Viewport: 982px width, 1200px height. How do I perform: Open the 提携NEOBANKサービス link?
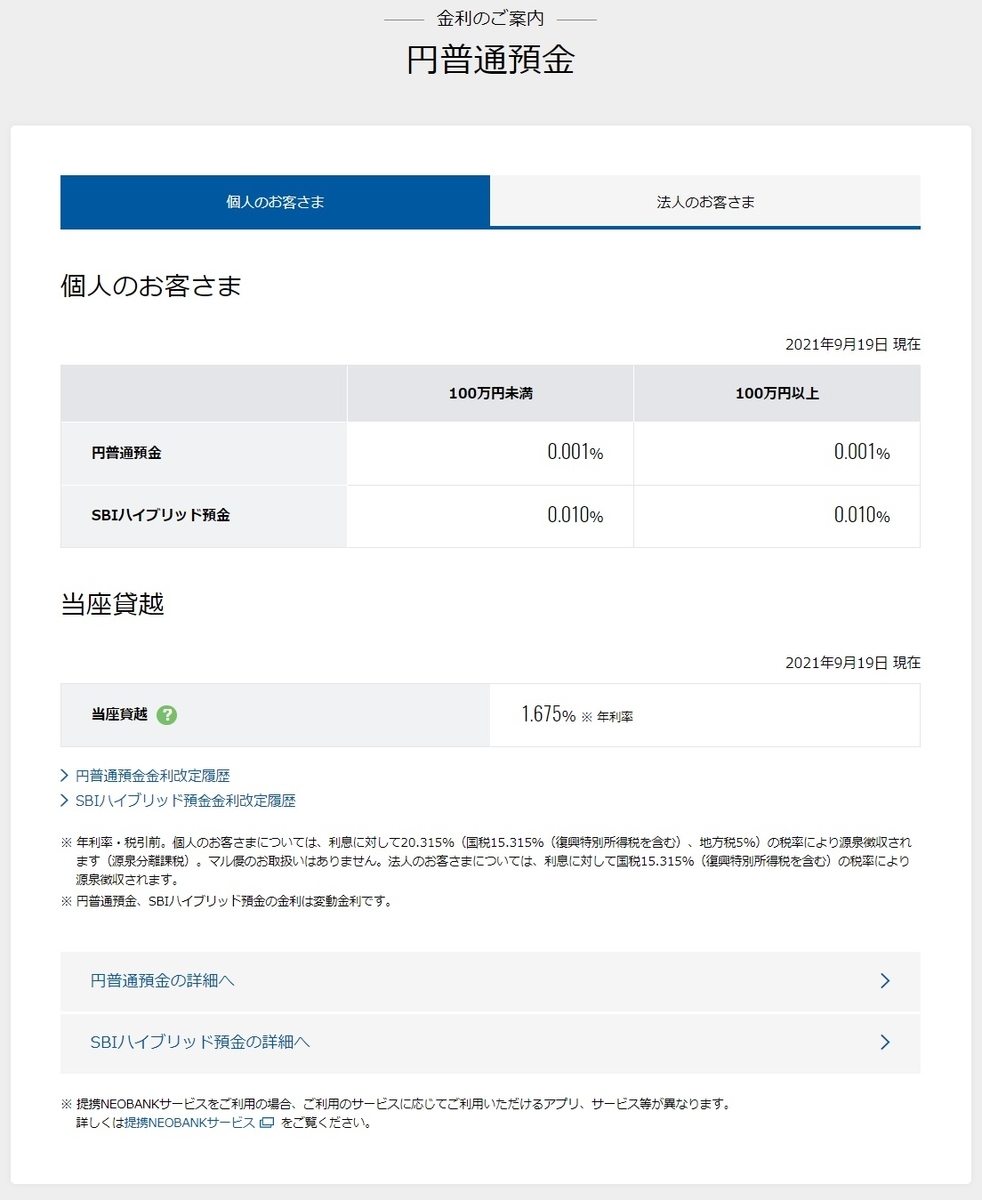(189, 1123)
